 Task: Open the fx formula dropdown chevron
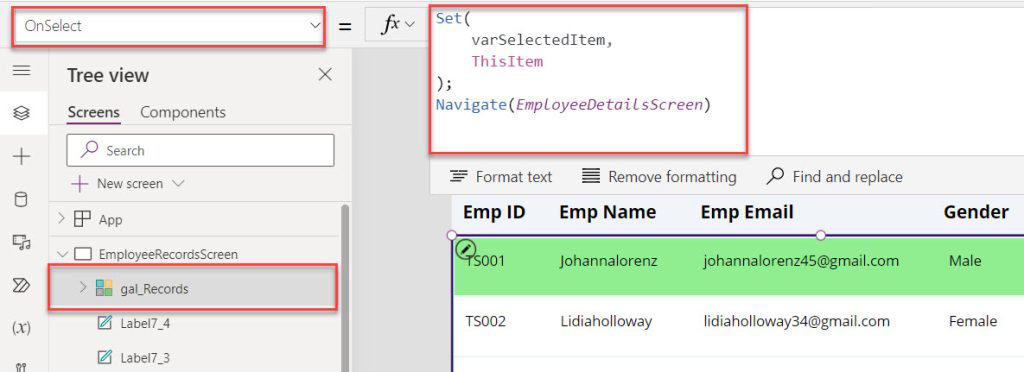click(410, 25)
